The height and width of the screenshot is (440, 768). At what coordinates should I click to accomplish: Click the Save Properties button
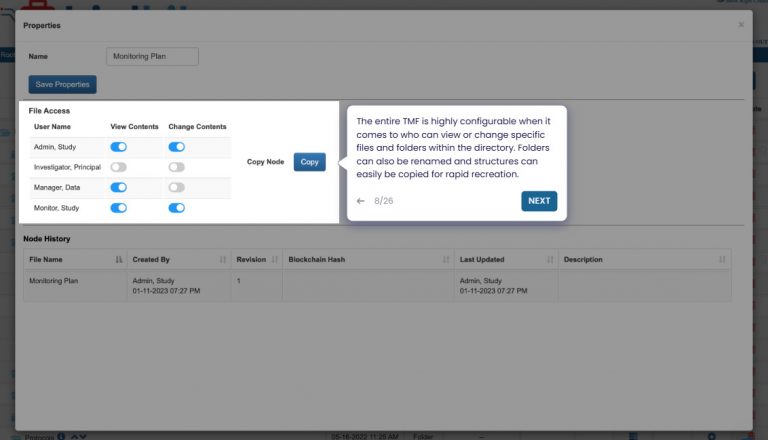[x=62, y=85]
